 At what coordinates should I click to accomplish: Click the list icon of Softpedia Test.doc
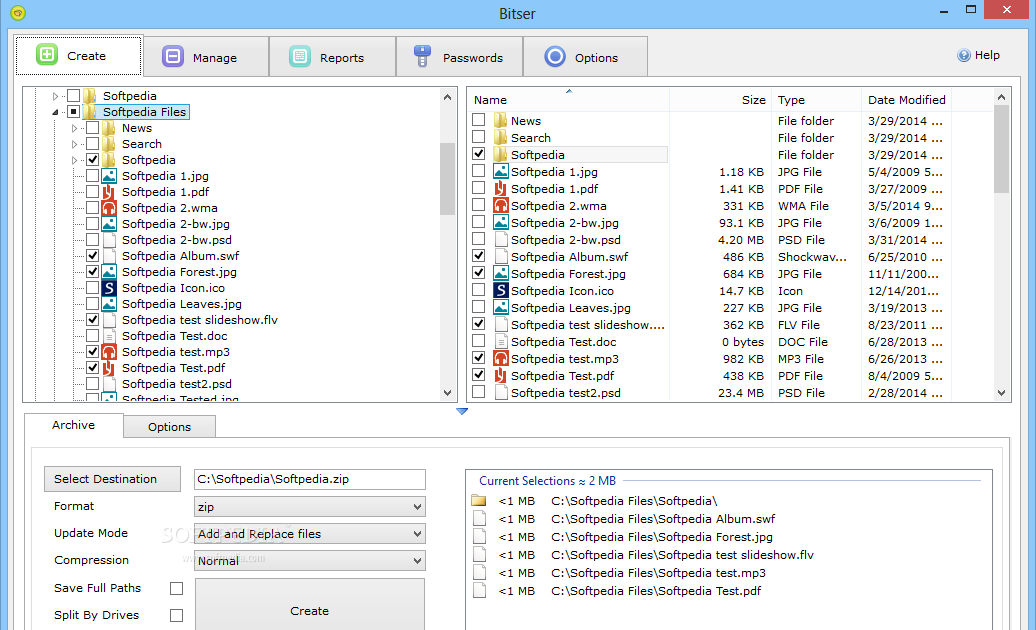pyautogui.click(x=501, y=341)
